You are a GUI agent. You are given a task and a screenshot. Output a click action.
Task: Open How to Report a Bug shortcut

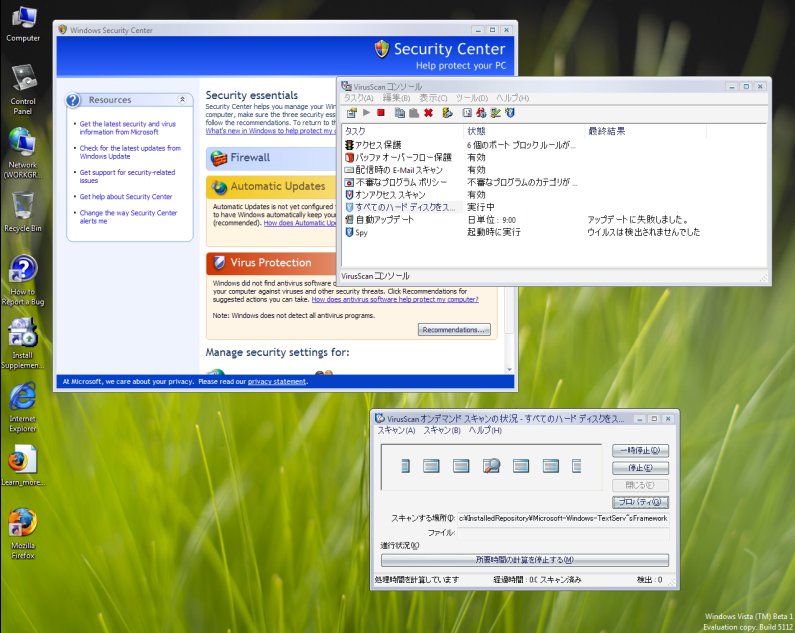[x=23, y=280]
